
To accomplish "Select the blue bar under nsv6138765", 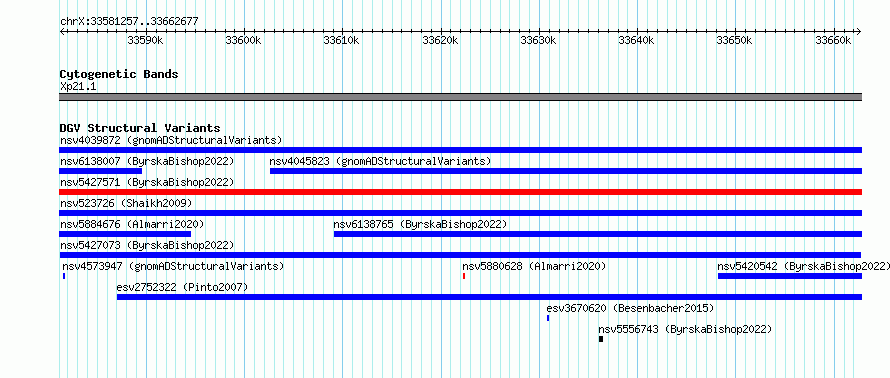I will click(598, 234).
